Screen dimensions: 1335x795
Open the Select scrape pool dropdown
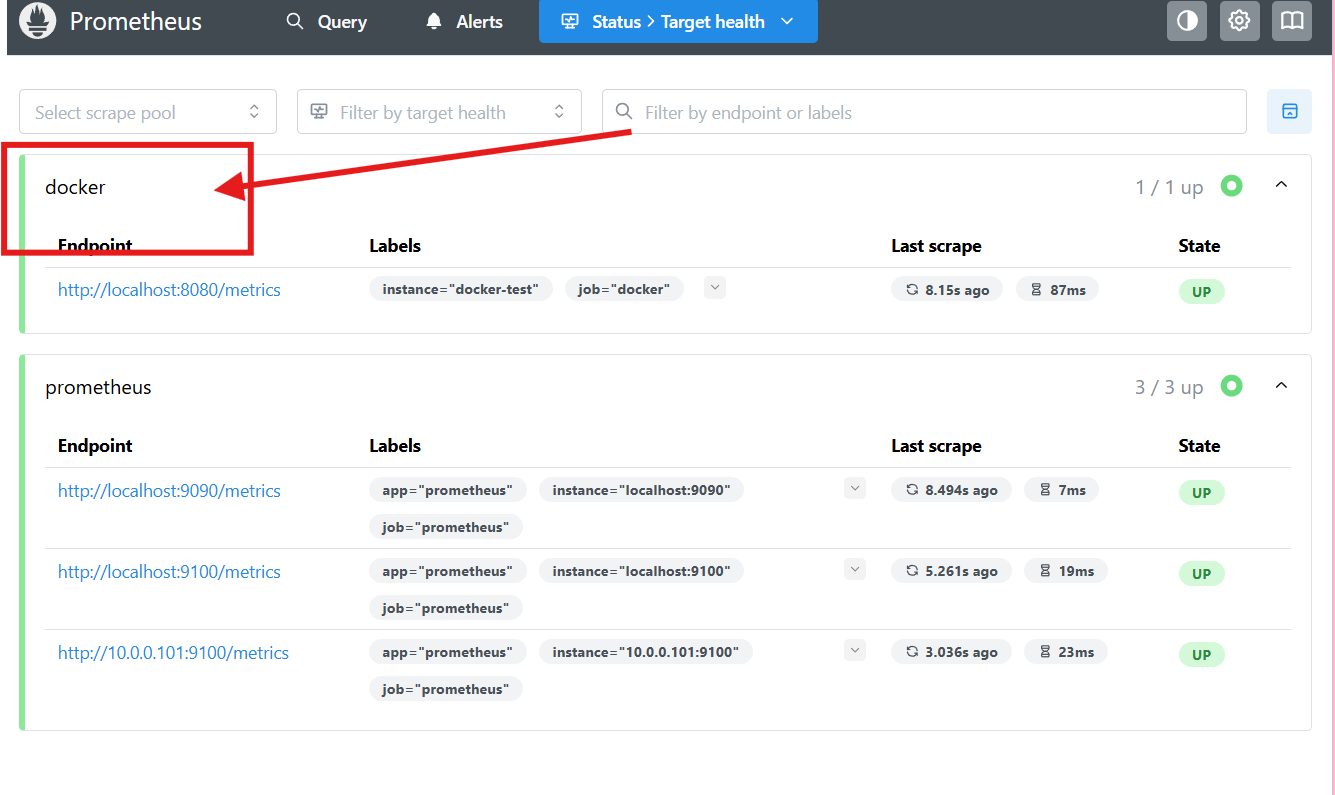point(148,112)
